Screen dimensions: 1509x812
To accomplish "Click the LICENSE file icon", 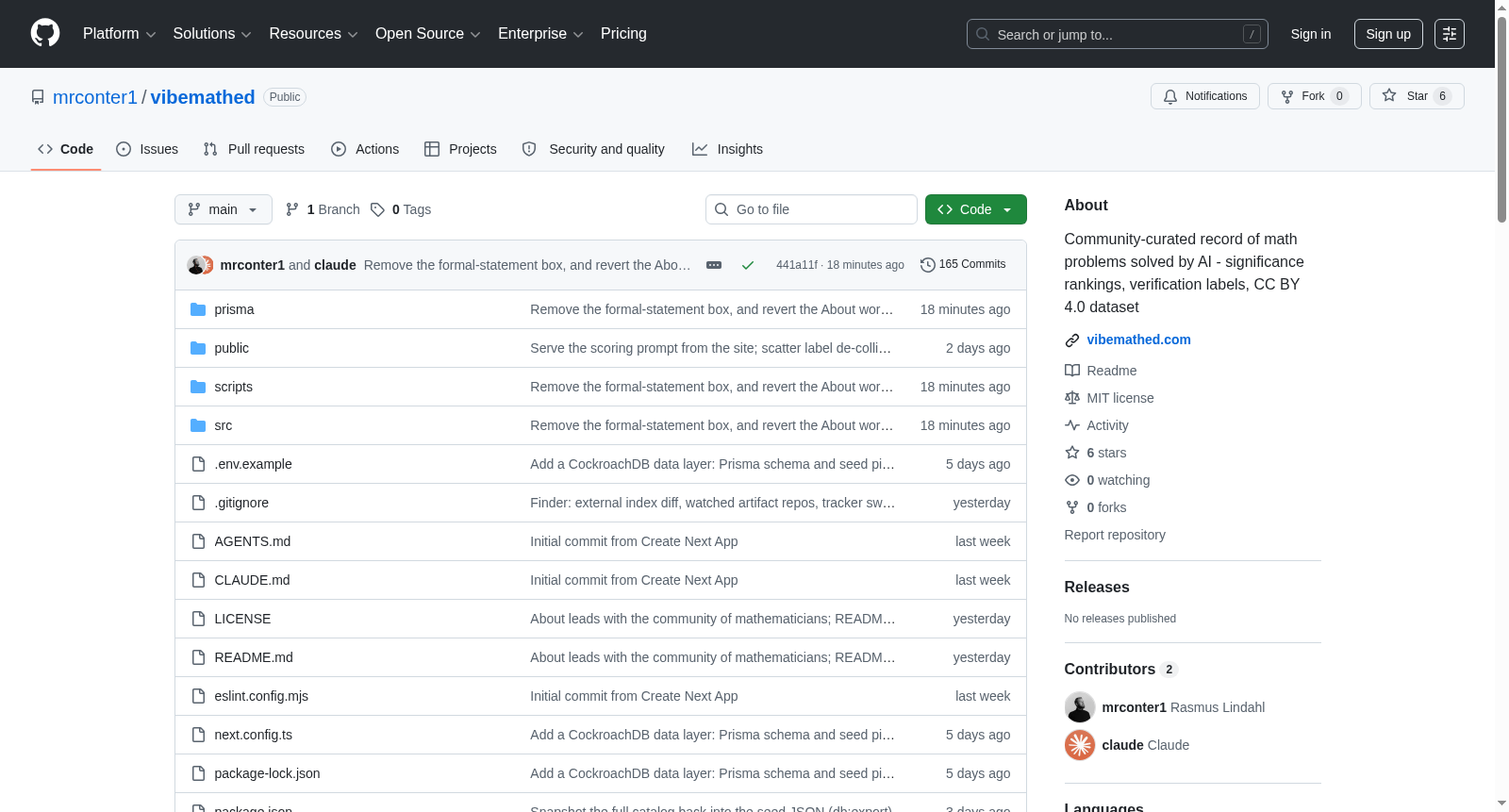I will pos(198,619).
